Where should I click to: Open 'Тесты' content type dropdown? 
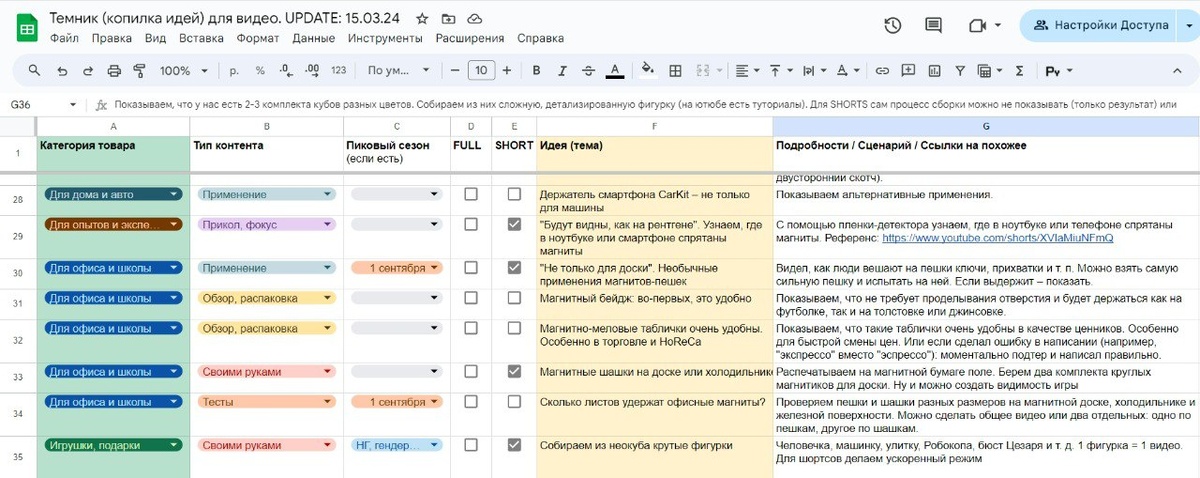pyautogui.click(x=329, y=401)
